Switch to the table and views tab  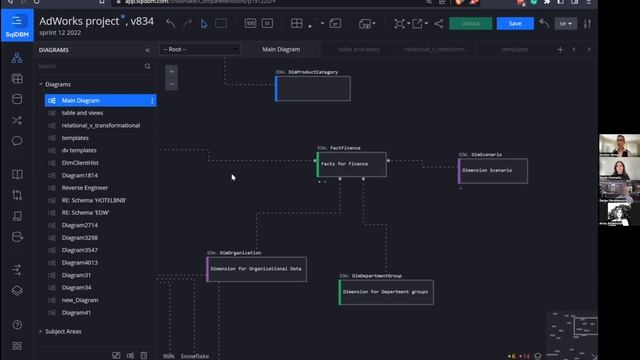[359, 49]
